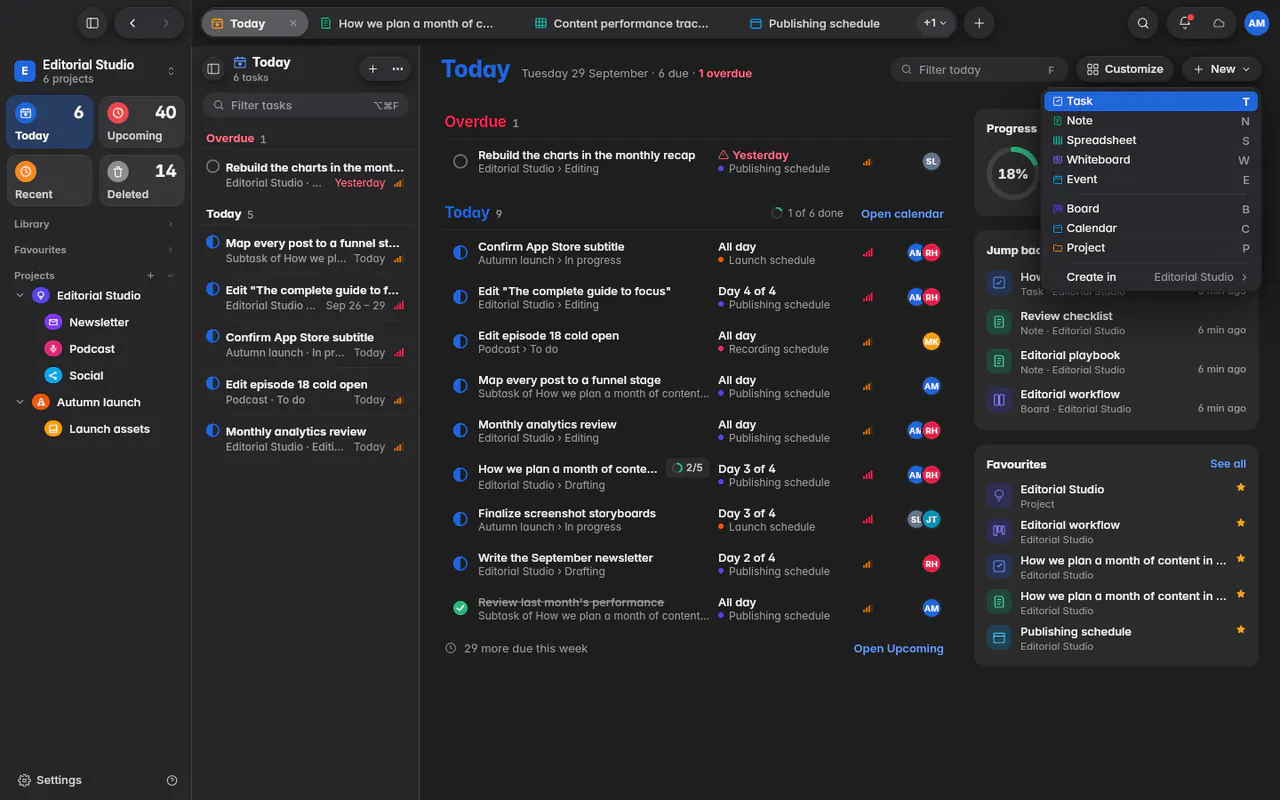Uncheck Review last month's performance

point(460,608)
